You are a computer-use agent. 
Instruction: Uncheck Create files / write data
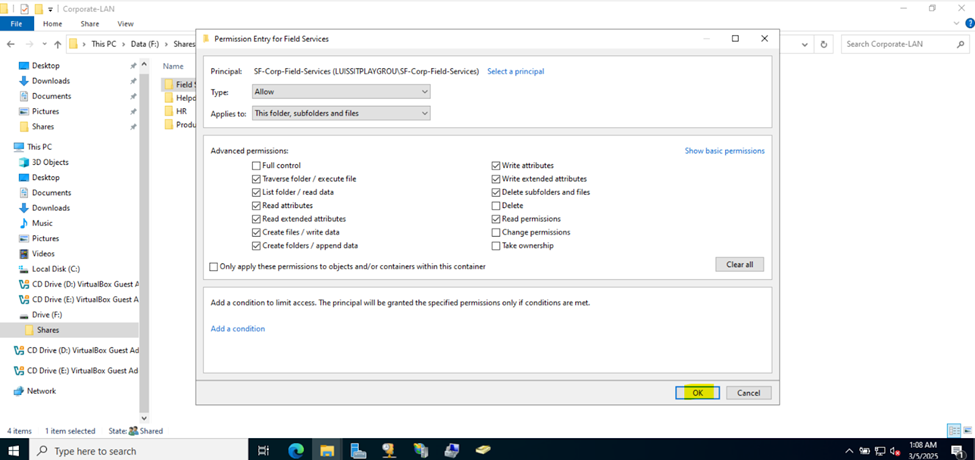(x=256, y=232)
